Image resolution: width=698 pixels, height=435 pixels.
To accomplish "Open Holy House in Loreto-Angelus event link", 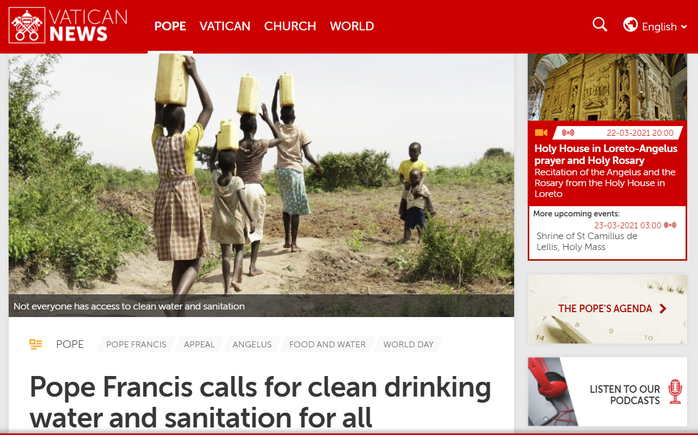I will [x=606, y=154].
